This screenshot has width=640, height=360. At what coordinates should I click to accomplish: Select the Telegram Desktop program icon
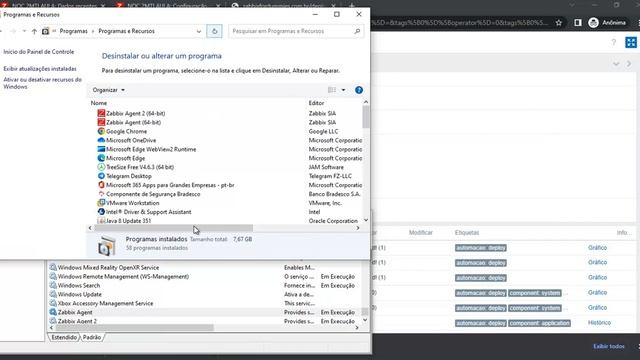click(101, 176)
